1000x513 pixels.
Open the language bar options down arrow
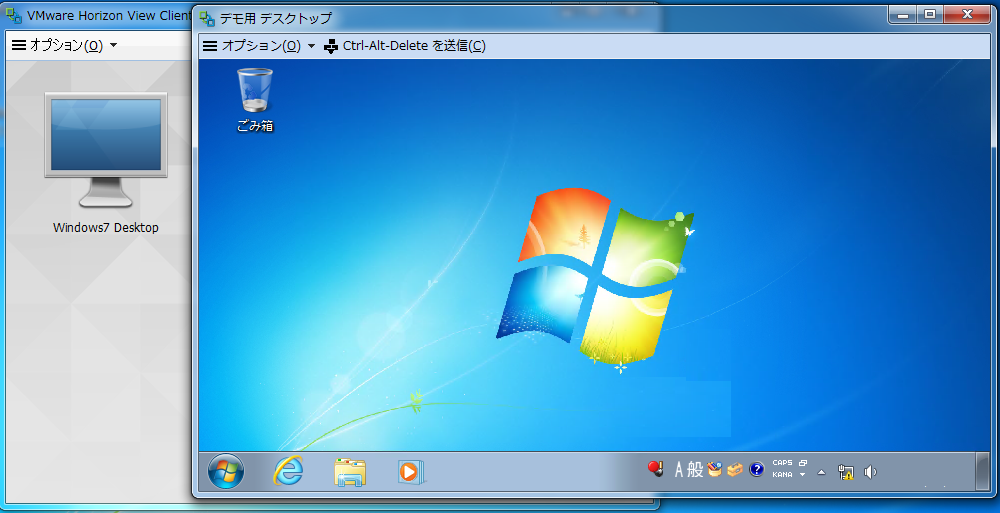click(x=803, y=475)
